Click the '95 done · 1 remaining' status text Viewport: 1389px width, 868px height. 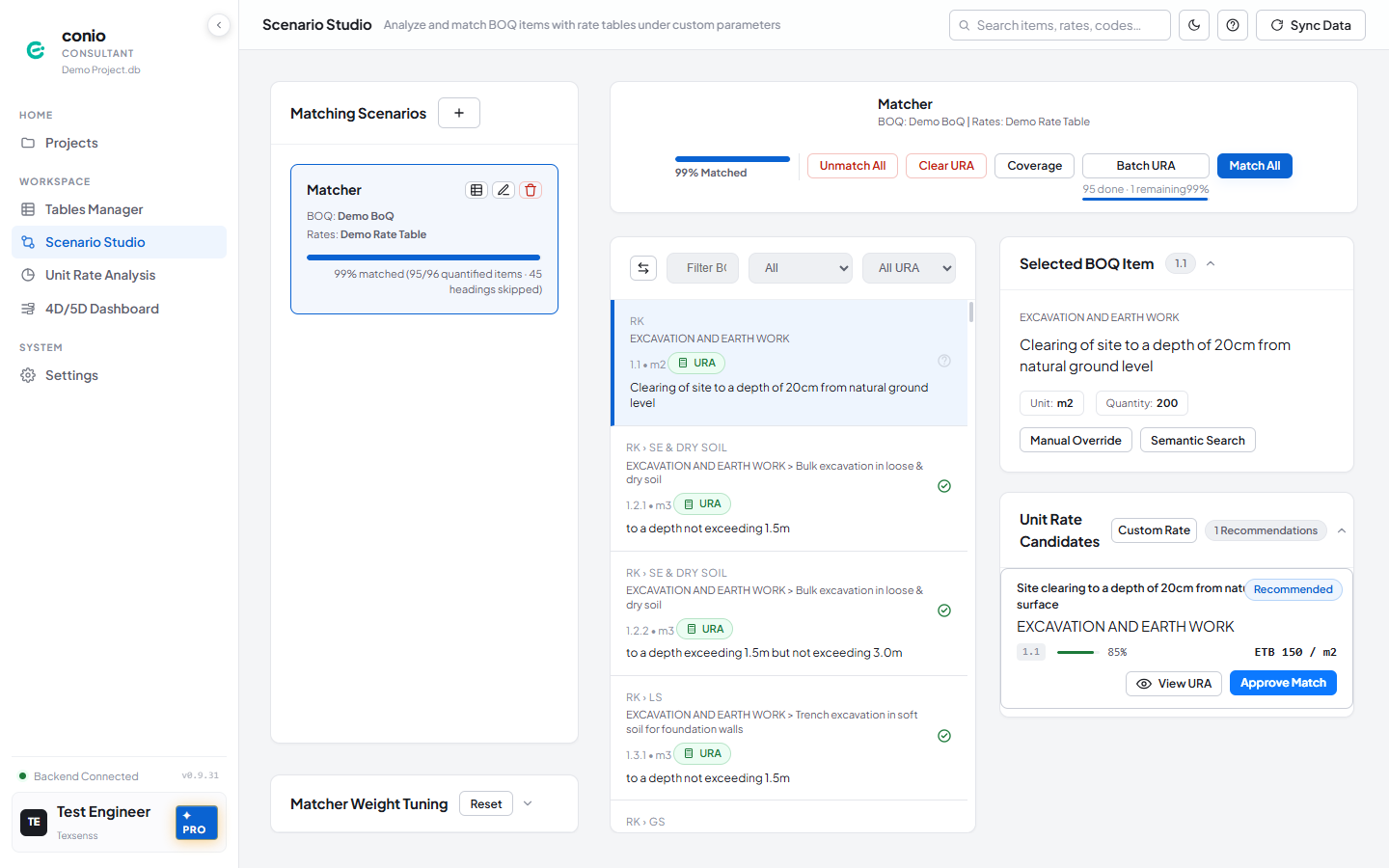click(1133, 189)
